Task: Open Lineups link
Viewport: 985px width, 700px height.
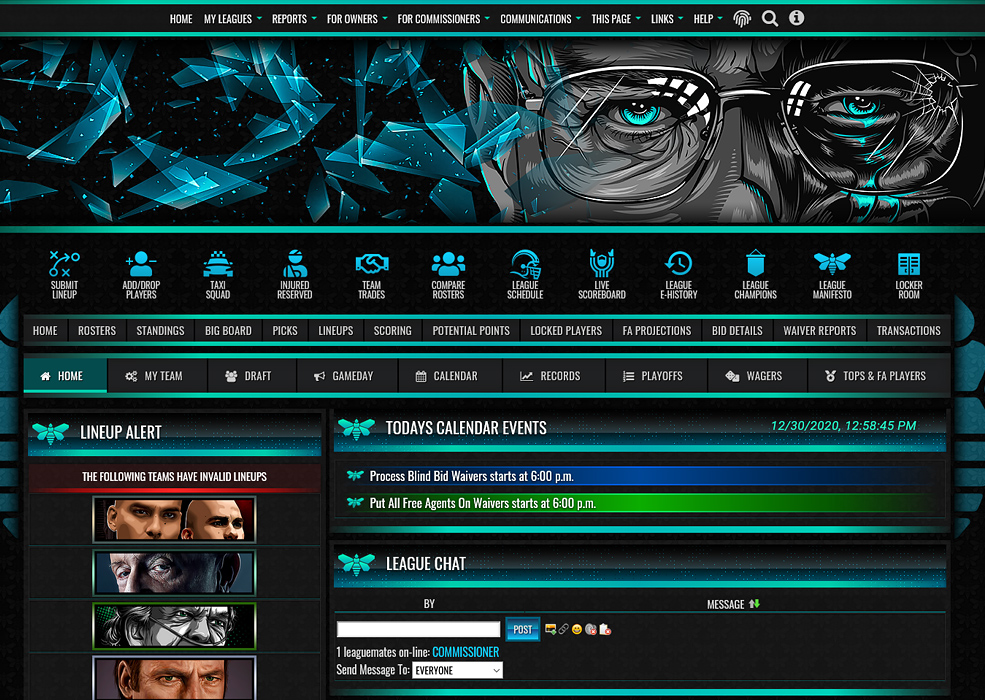Action: click(x=335, y=331)
